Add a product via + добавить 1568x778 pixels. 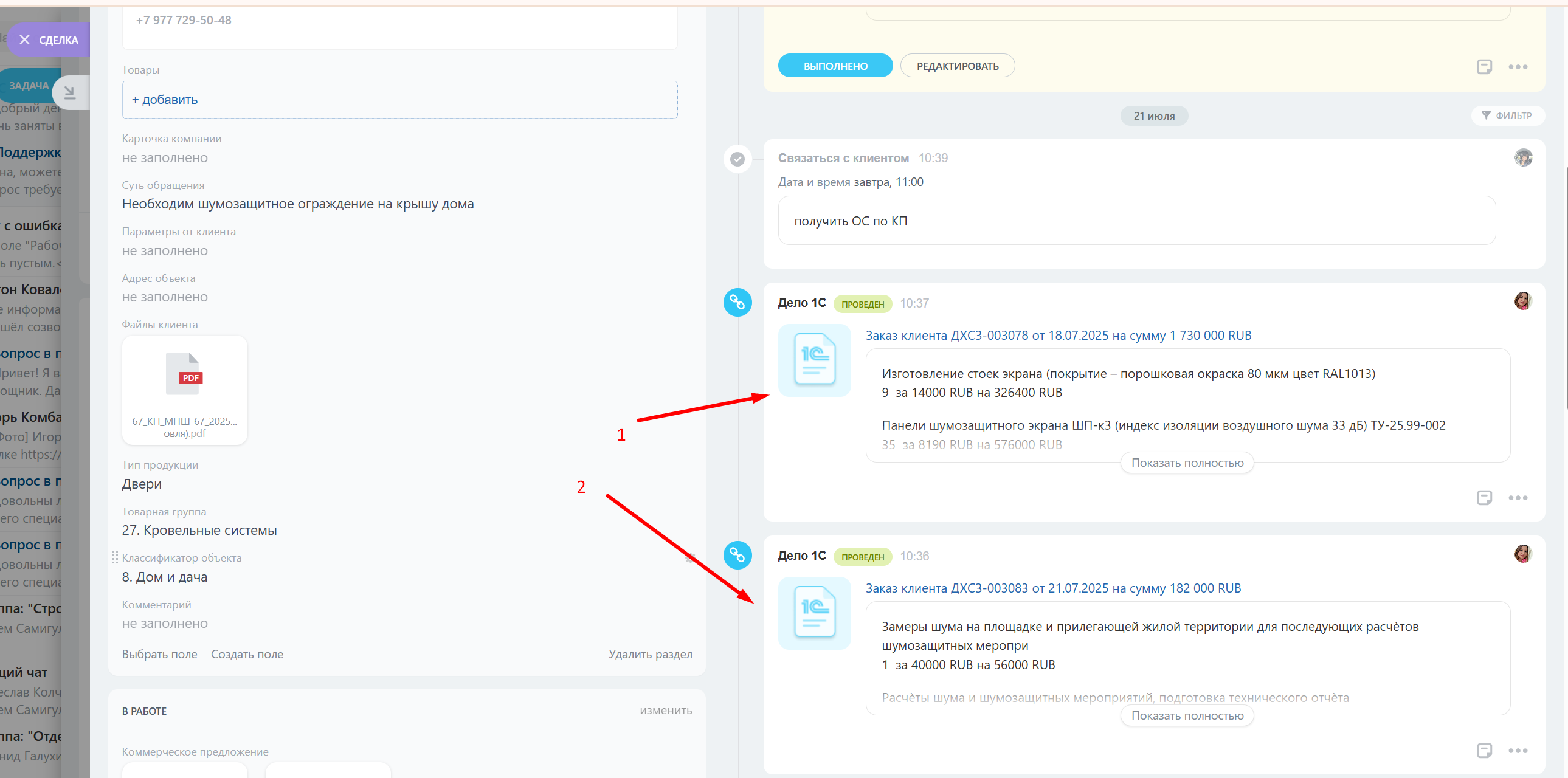click(164, 100)
